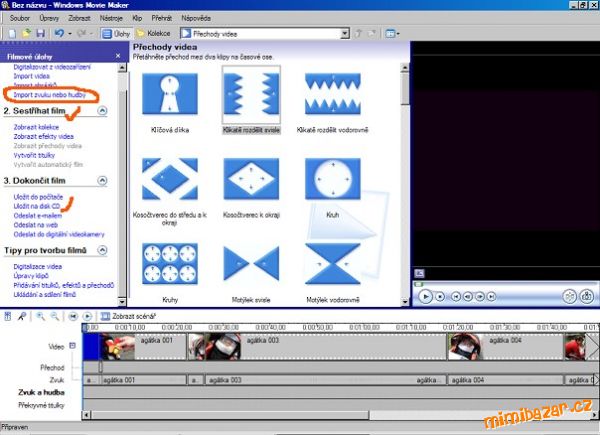Open the Přechody videa collection dropdown
The height and width of the screenshot is (435, 600).
(344, 33)
